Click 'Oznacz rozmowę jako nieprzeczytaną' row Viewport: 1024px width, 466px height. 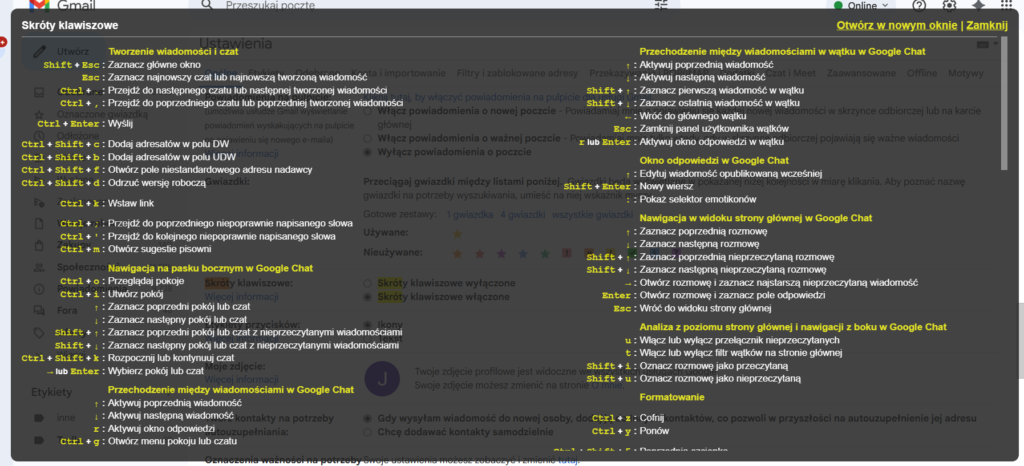pos(720,379)
